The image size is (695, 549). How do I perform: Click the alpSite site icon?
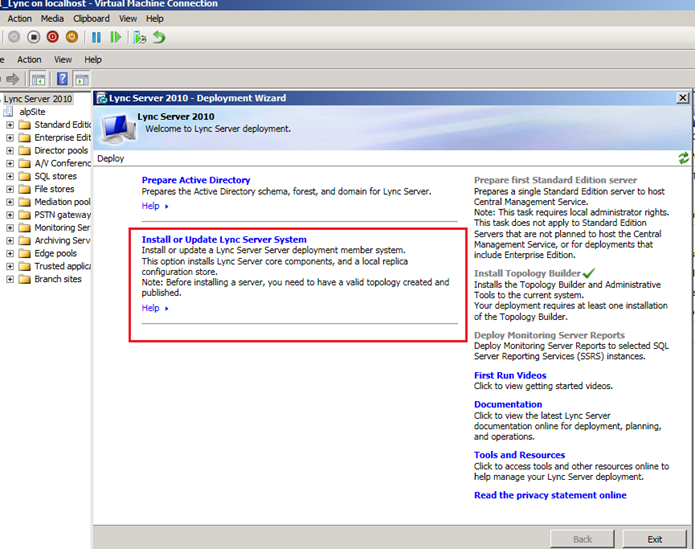8,112
